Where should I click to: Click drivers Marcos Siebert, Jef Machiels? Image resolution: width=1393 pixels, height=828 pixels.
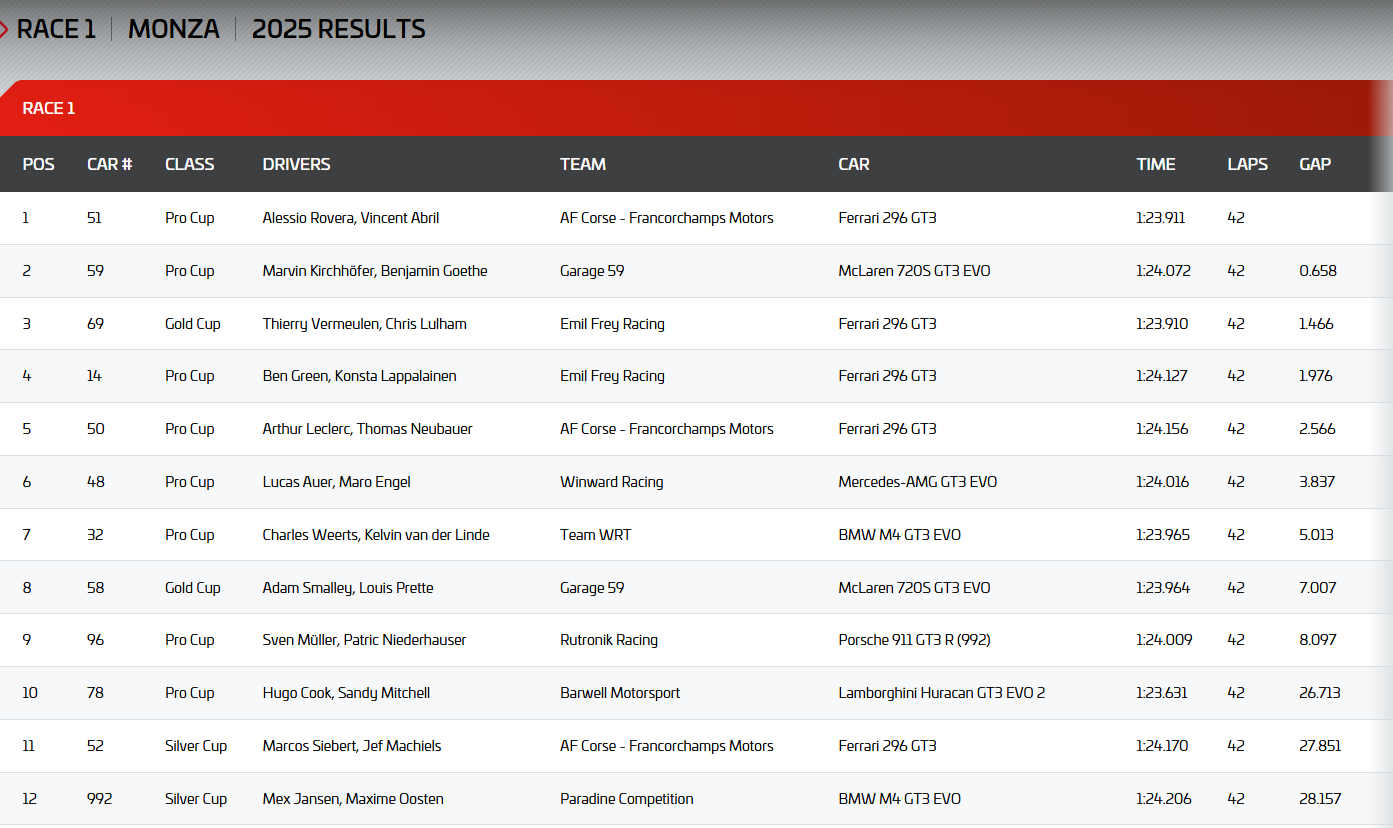click(352, 746)
